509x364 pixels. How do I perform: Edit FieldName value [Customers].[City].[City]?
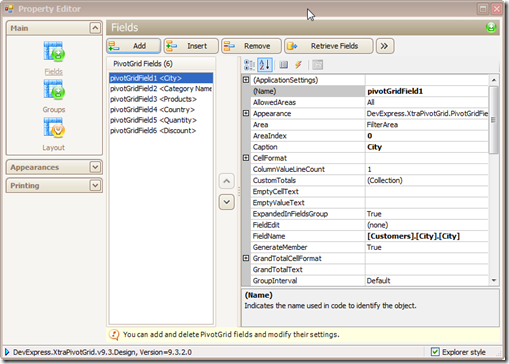pos(427,236)
